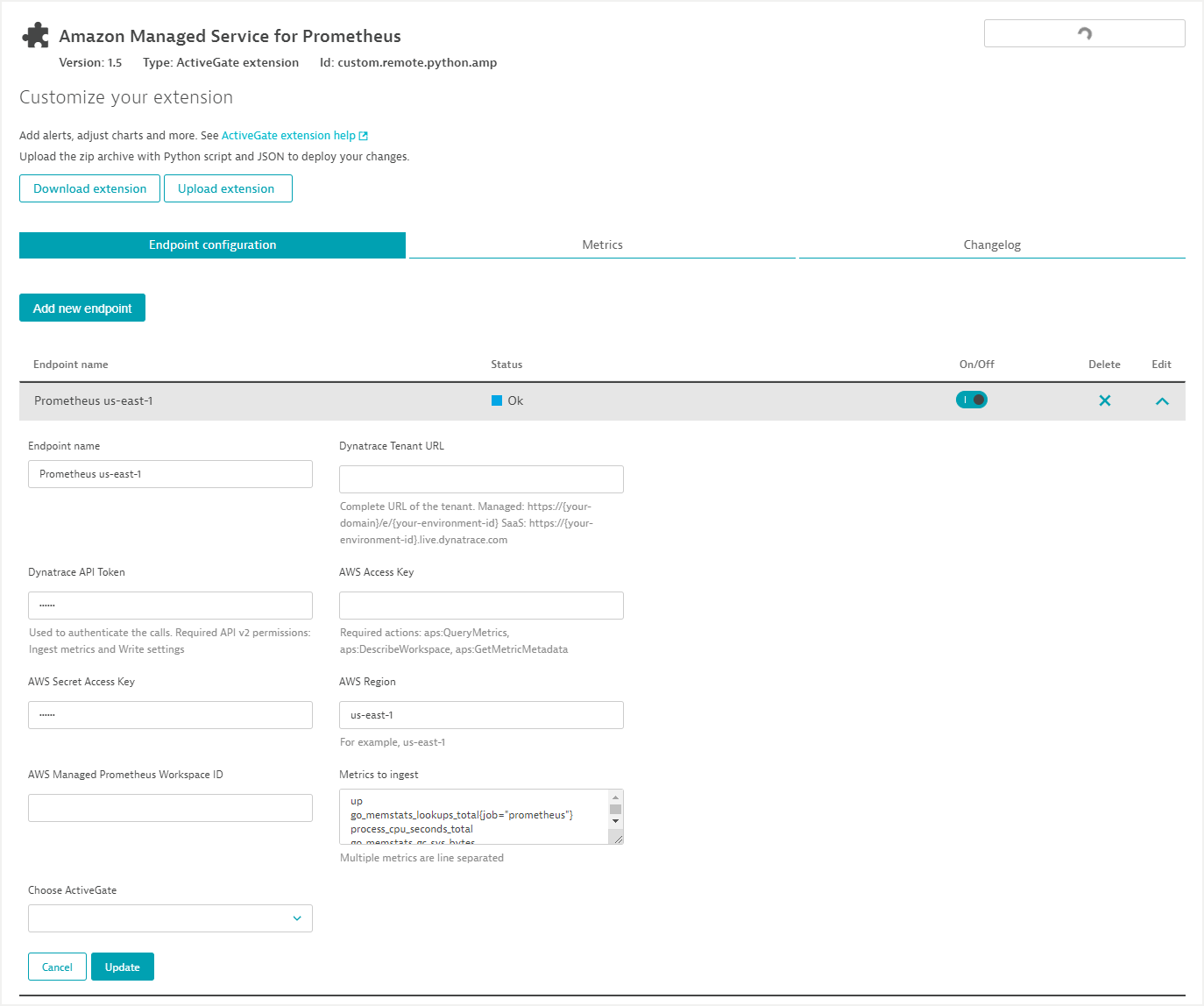
Task: Delete the Prometheus us-east-1 endpoint
Action: (x=1104, y=400)
